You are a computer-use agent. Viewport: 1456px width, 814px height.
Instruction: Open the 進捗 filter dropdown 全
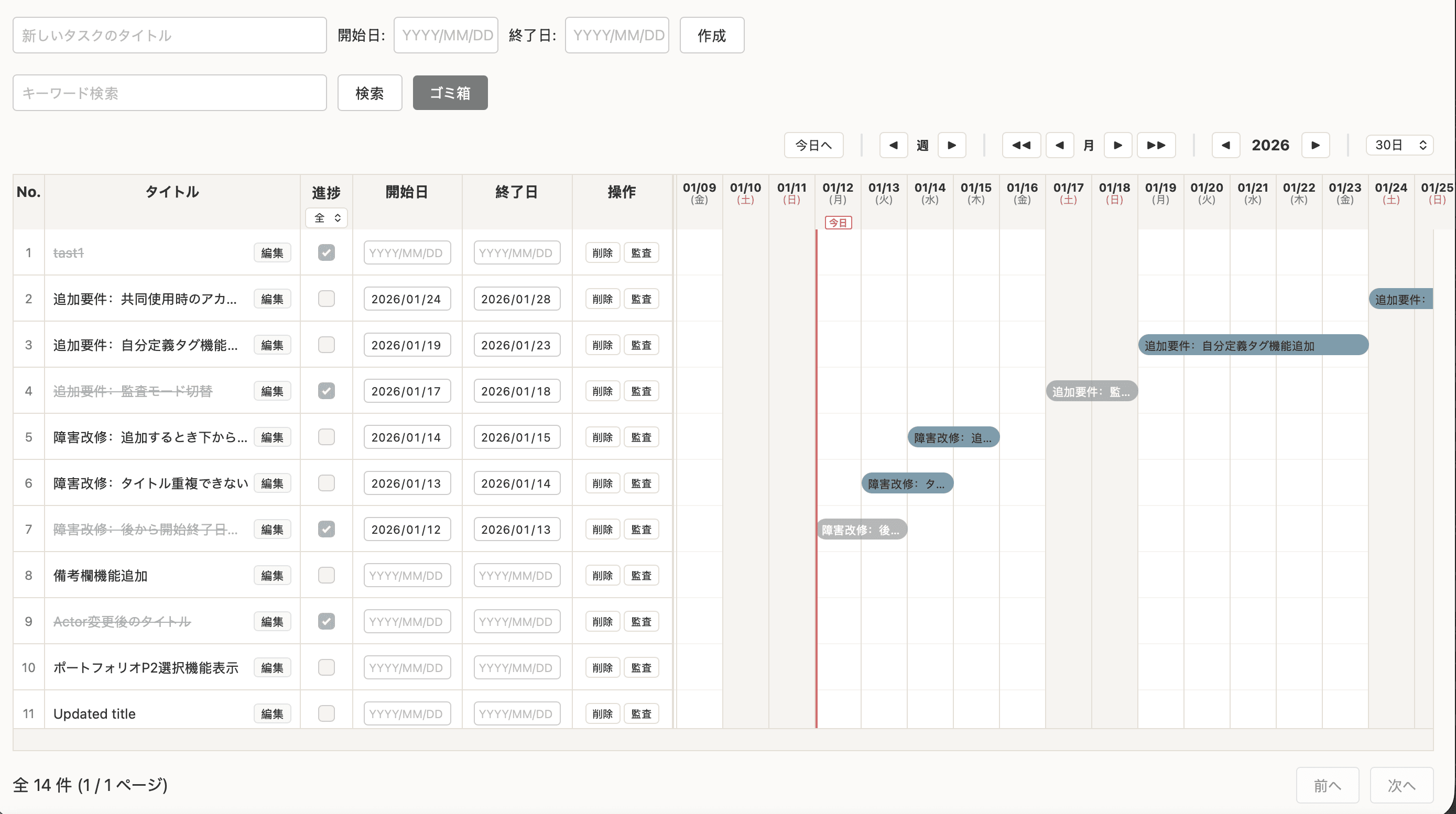tap(327, 218)
